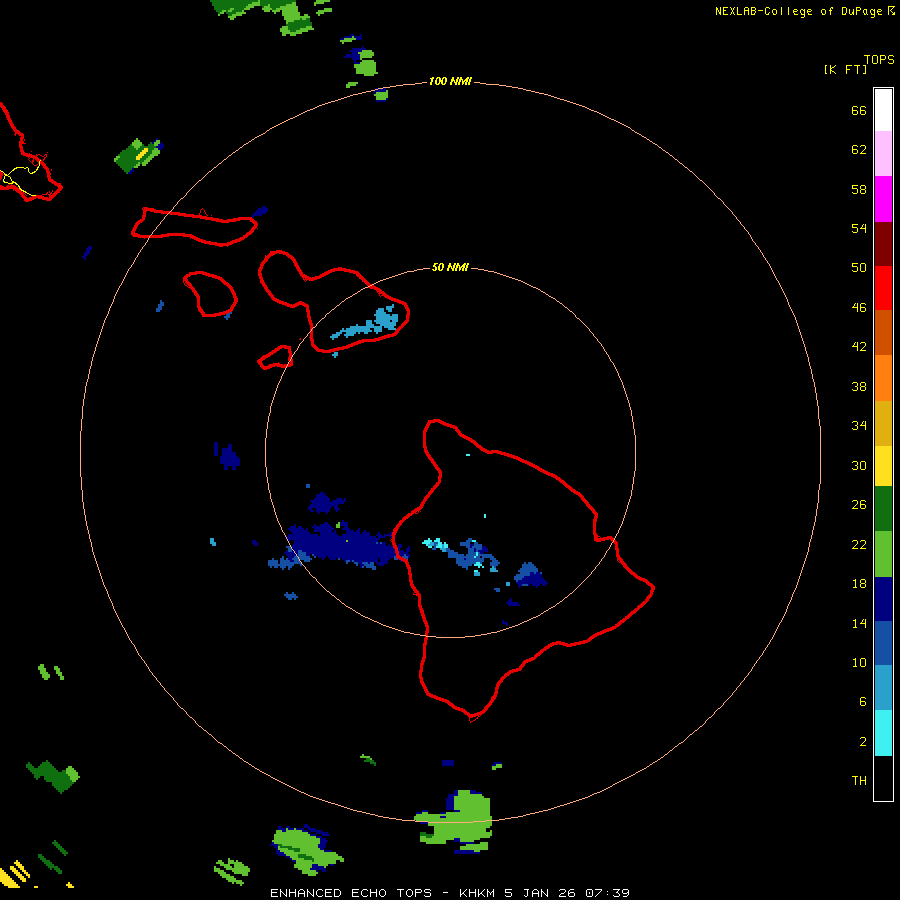Click the "34" legend value
The width and height of the screenshot is (900, 900).
[x=859, y=425]
